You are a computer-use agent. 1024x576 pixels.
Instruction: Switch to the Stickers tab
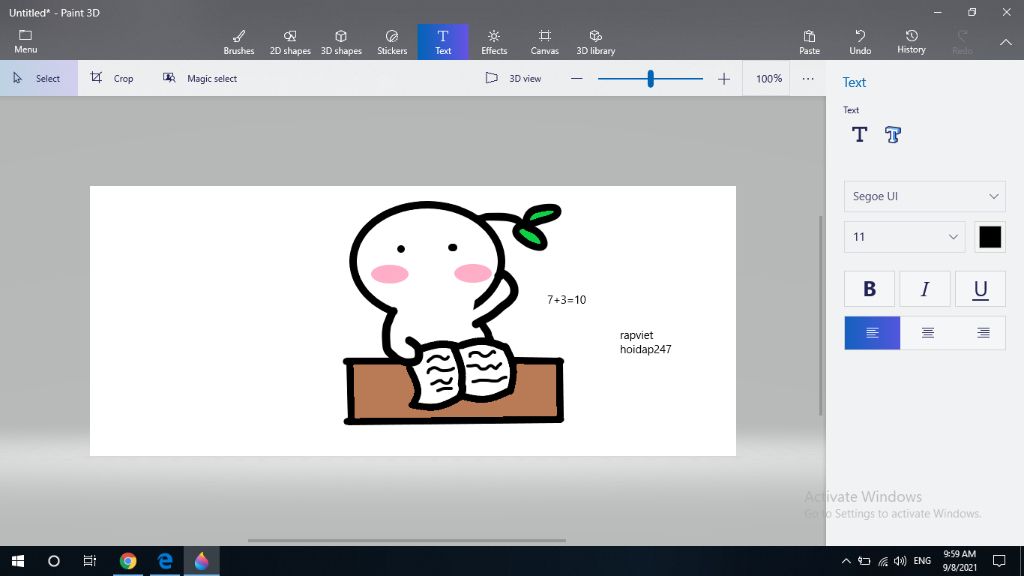point(392,42)
